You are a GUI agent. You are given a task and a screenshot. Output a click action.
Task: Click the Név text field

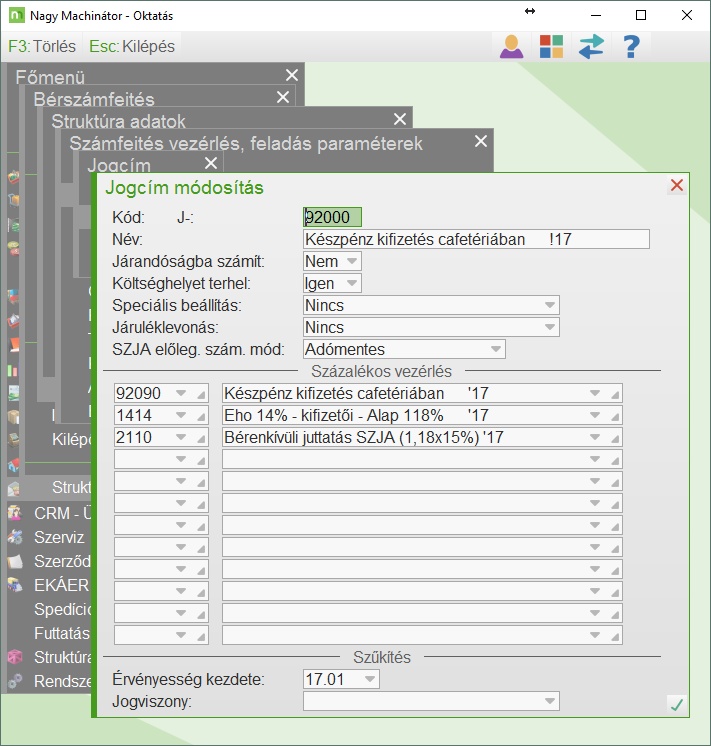[476, 239]
